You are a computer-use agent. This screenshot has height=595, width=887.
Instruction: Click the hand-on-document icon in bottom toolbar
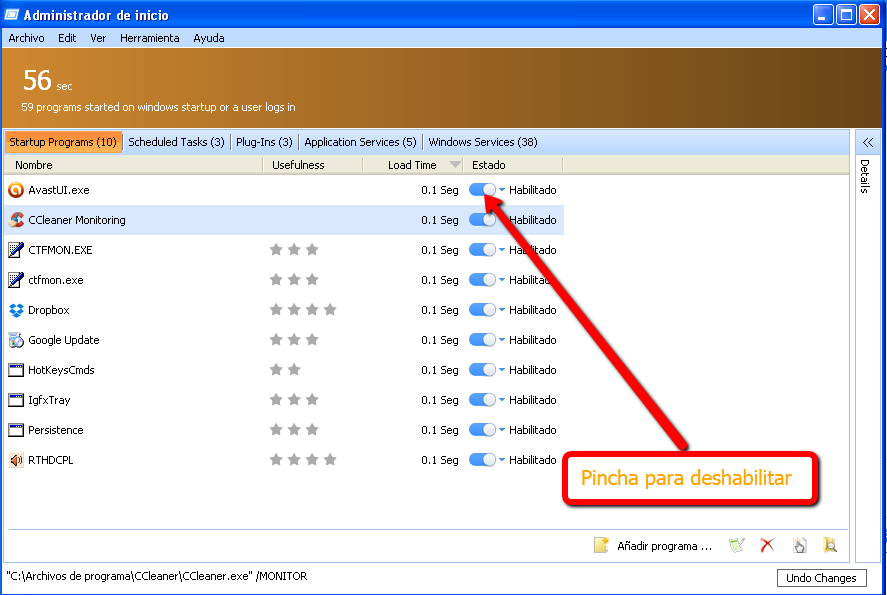click(799, 545)
